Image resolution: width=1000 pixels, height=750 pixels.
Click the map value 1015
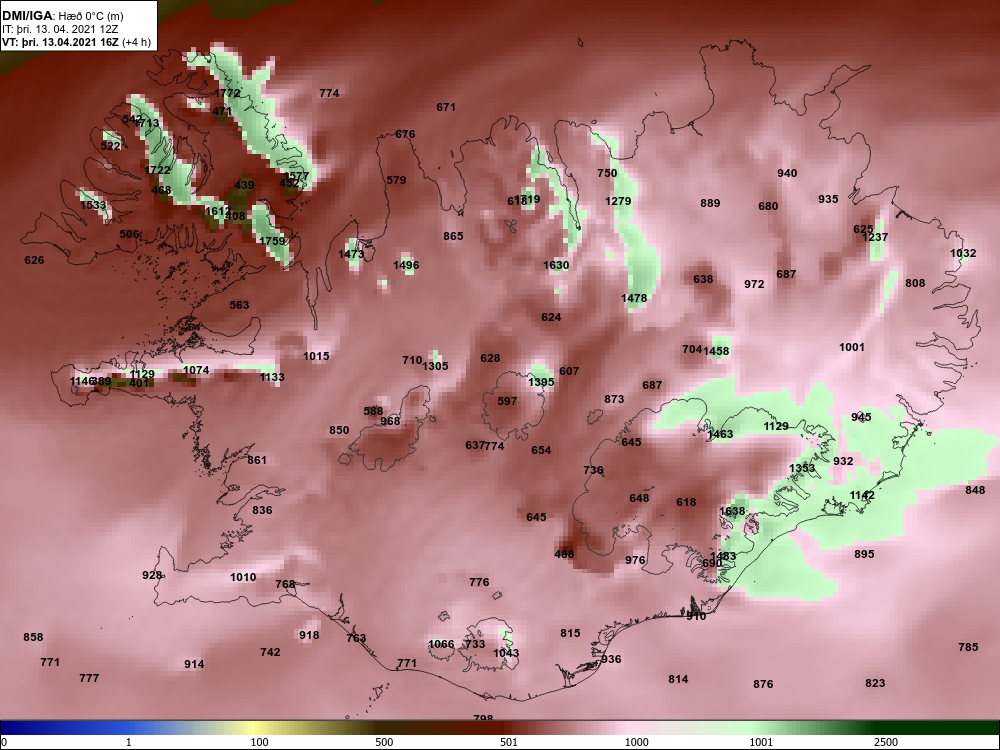click(316, 356)
